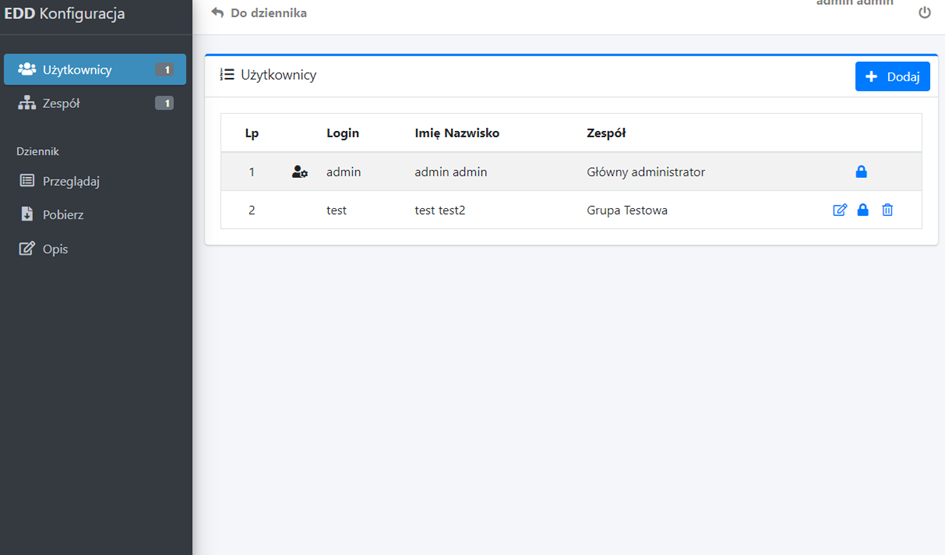Click the lock icon in admin row
The height and width of the screenshot is (555, 946).
click(861, 172)
